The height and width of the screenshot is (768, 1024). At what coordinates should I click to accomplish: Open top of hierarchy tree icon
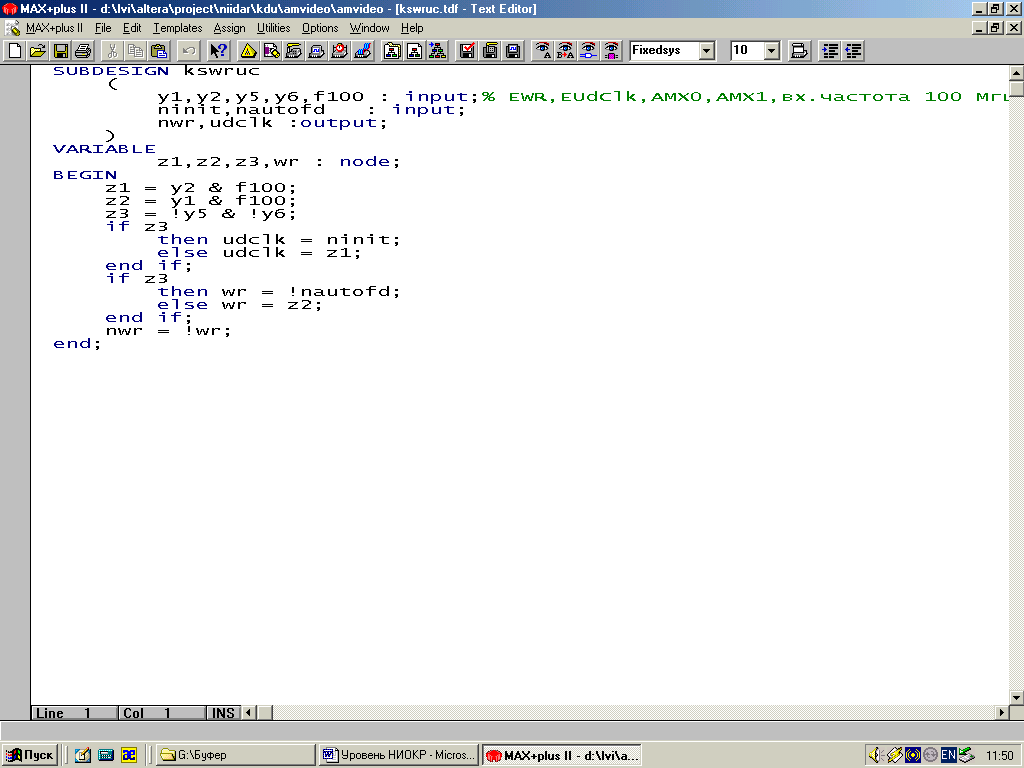[438, 50]
